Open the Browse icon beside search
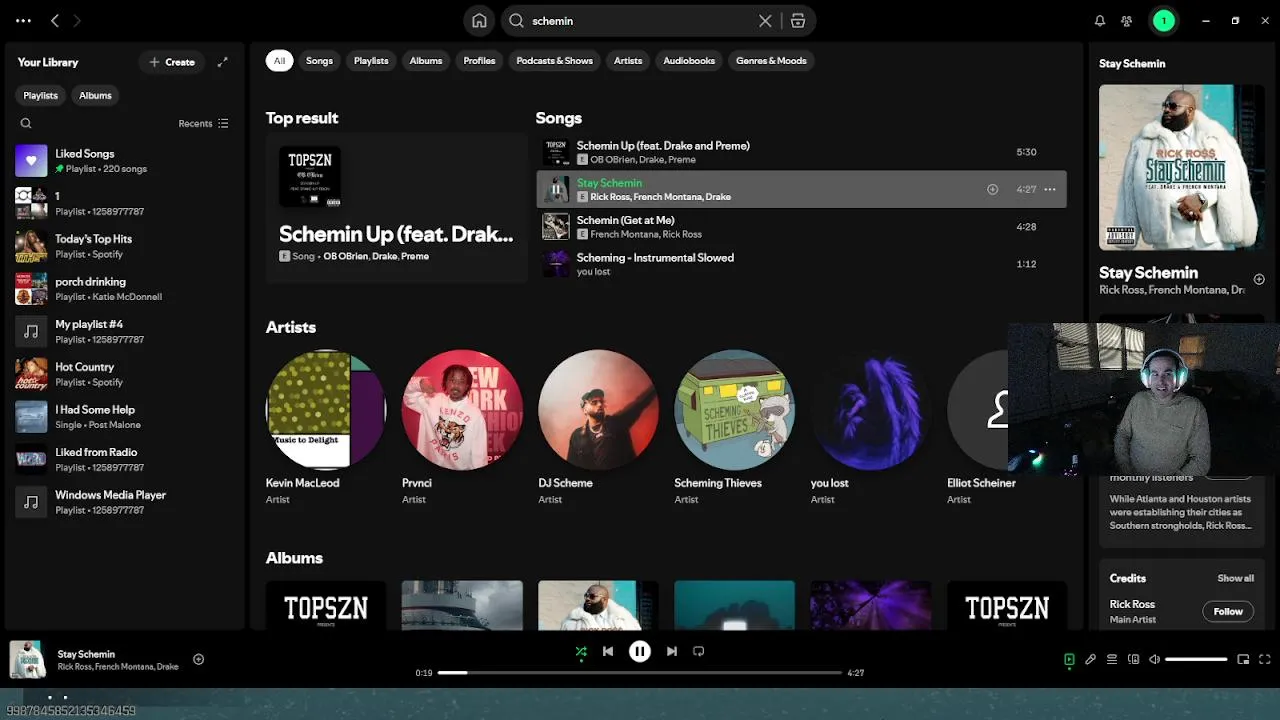1280x720 pixels. click(797, 20)
